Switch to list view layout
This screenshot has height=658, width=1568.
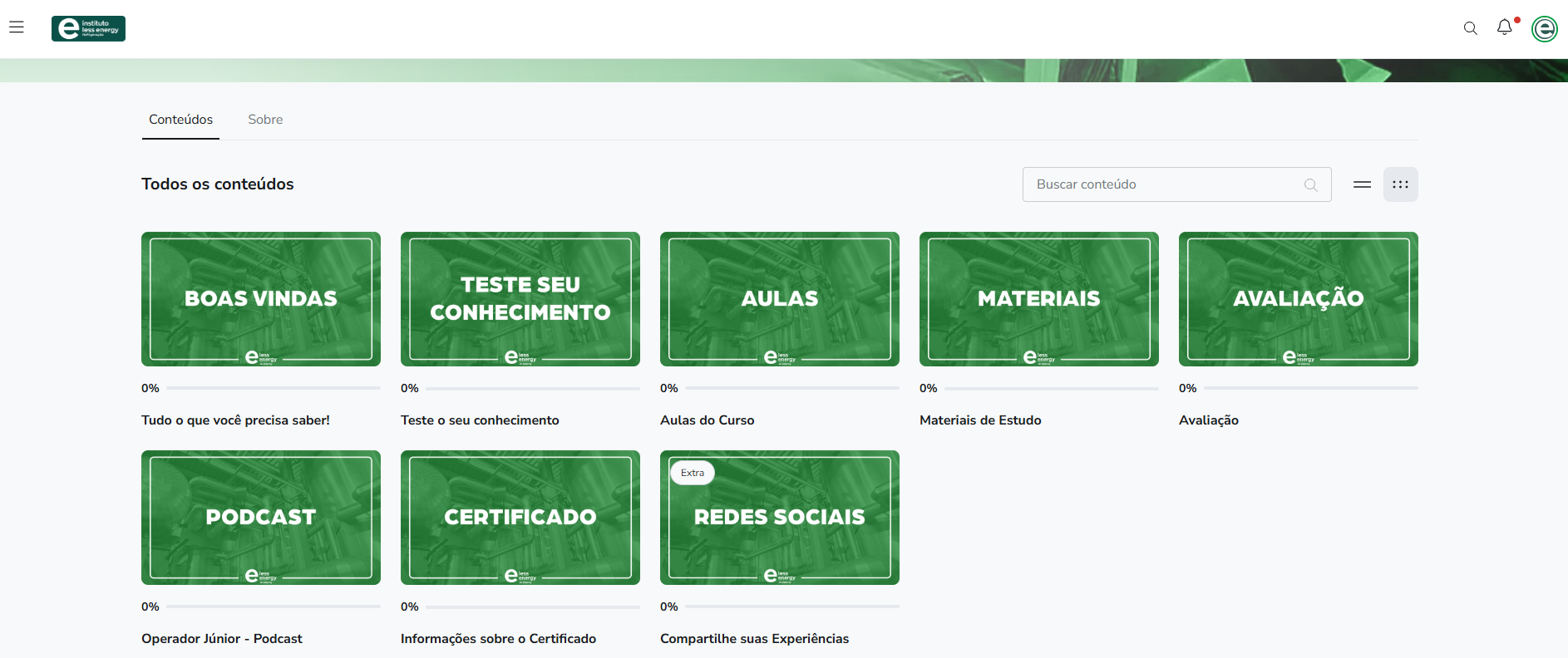(x=1362, y=184)
